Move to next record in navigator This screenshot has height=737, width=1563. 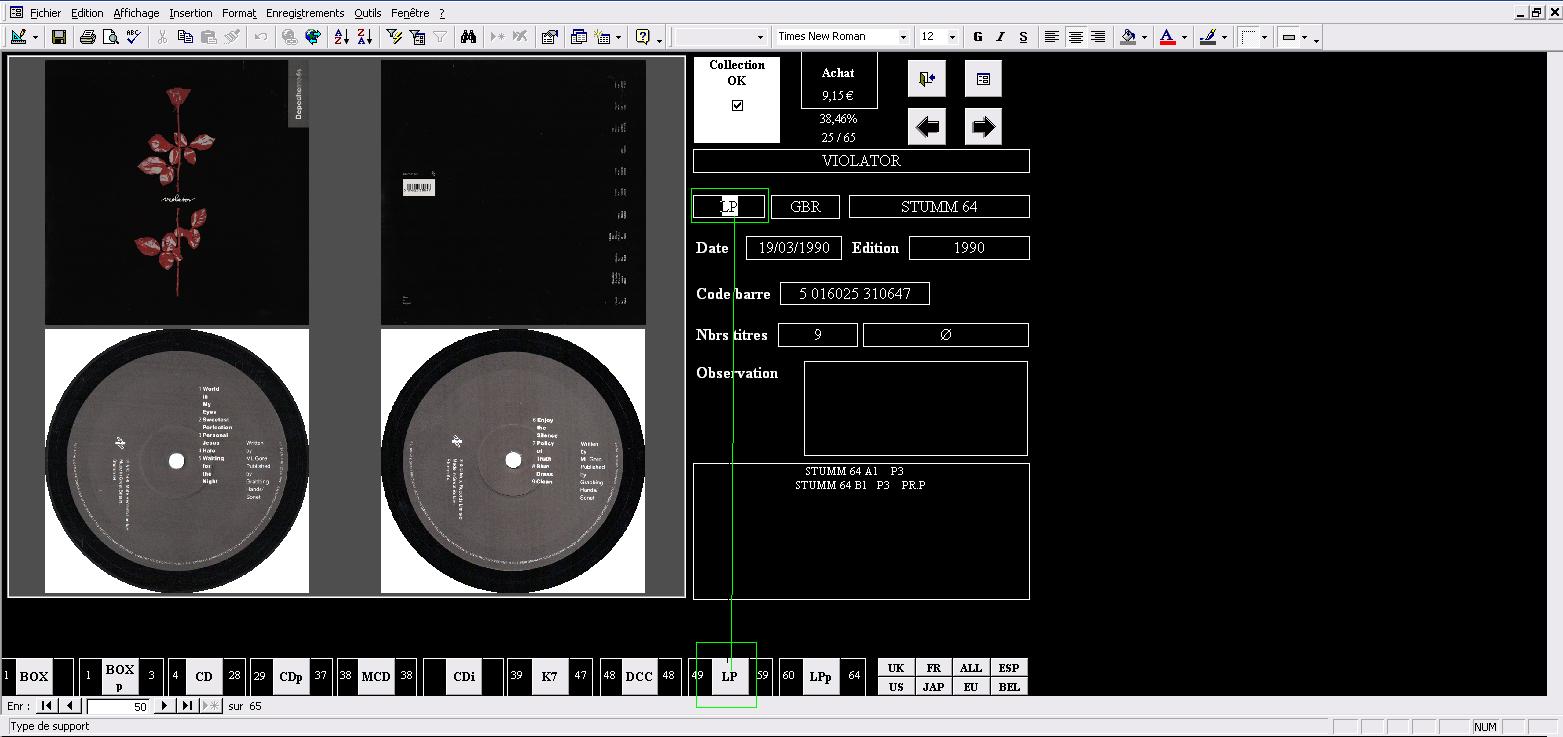pyautogui.click(x=165, y=706)
